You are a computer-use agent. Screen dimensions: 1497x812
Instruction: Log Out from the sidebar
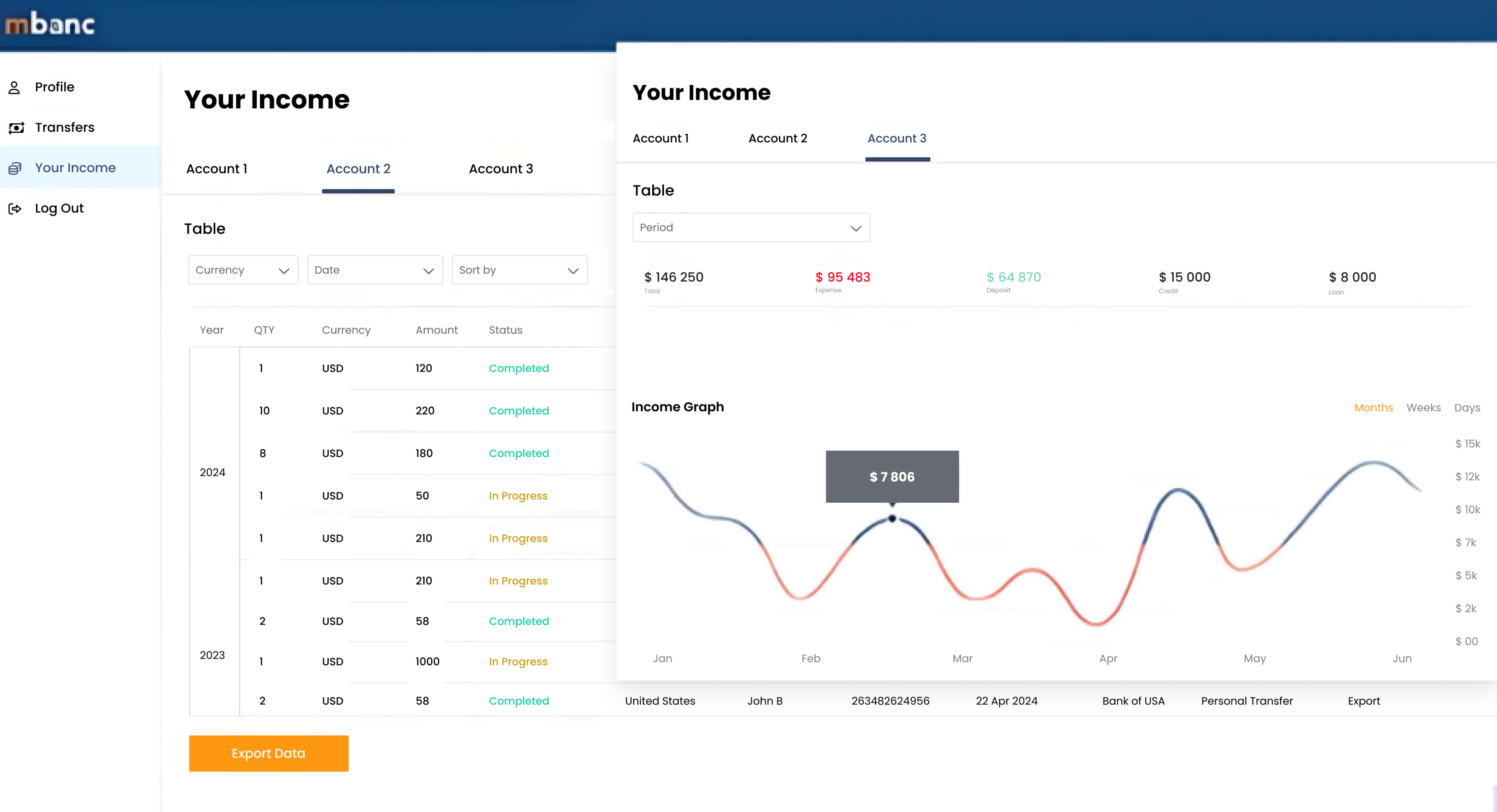click(x=59, y=208)
